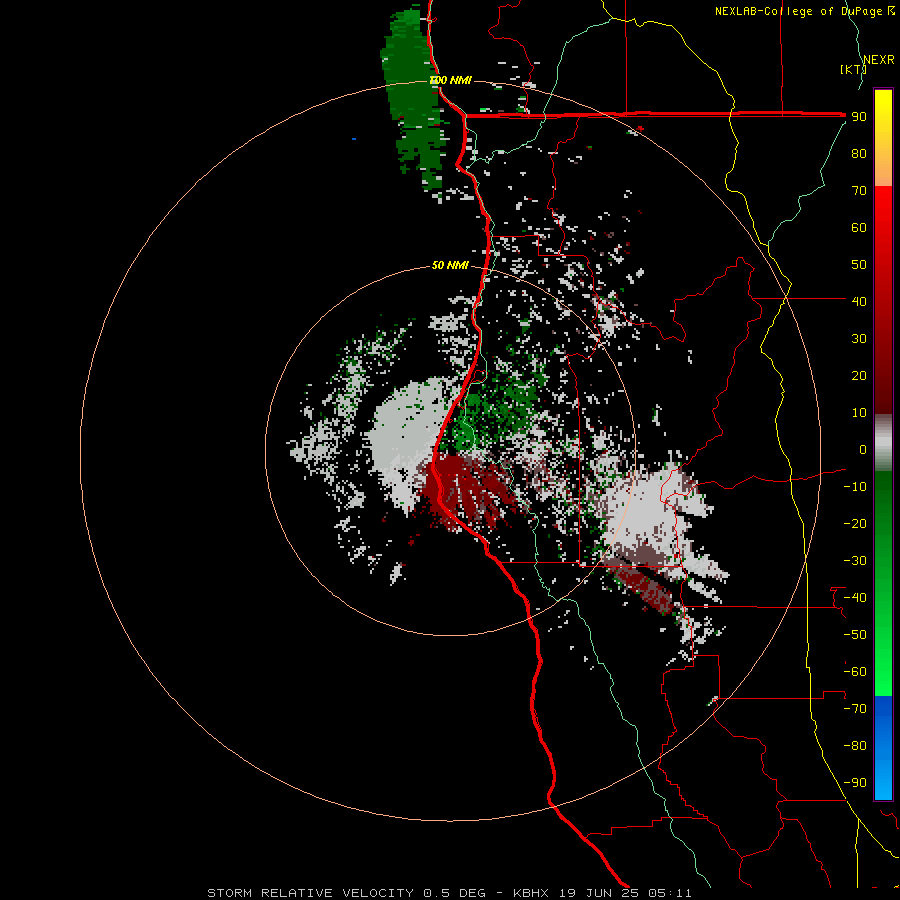Click the NEXR text at top right
Screen dimensions: 900x900
879,60
